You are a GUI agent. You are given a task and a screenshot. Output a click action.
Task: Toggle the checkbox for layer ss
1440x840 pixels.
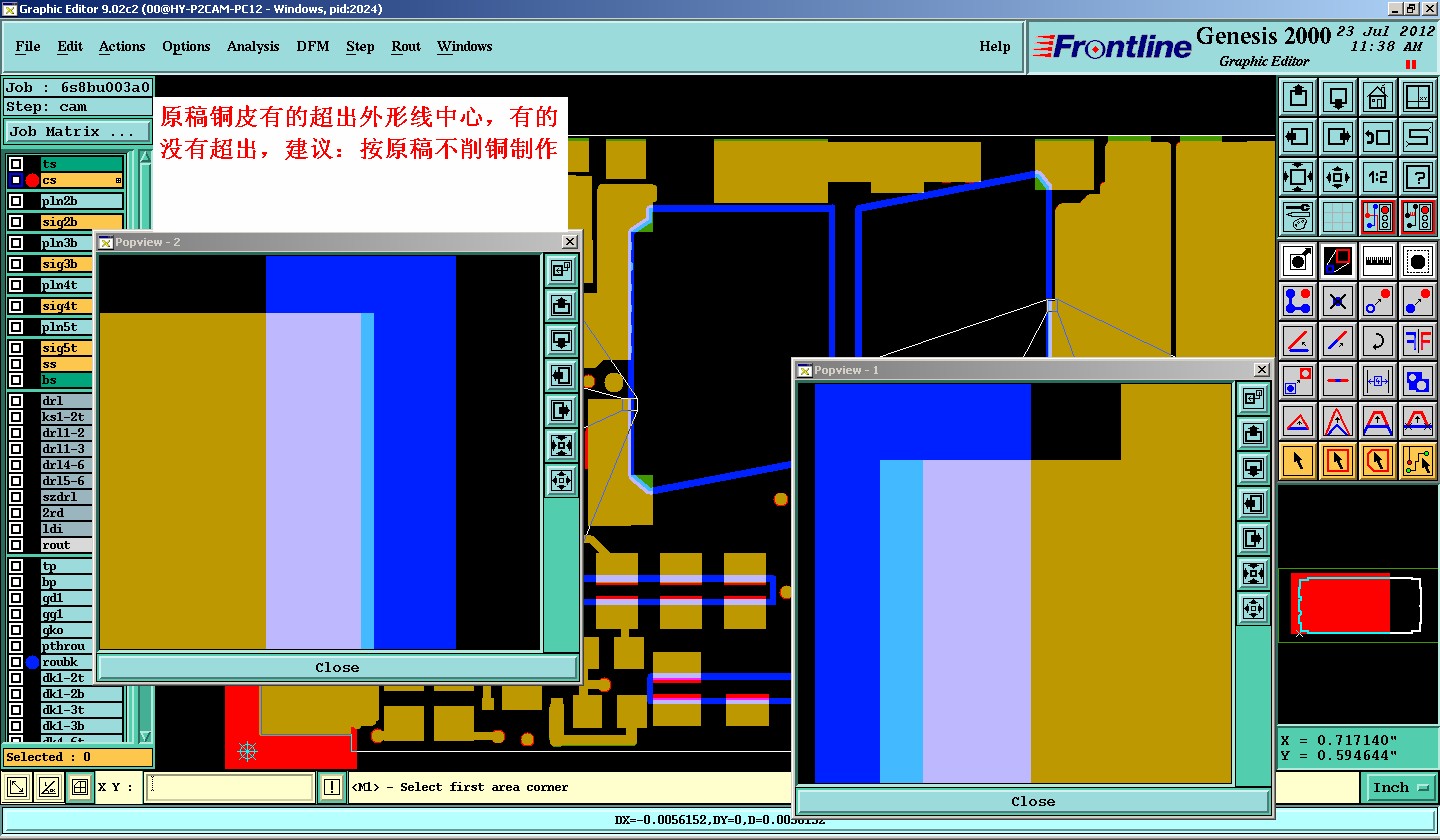(x=16, y=364)
